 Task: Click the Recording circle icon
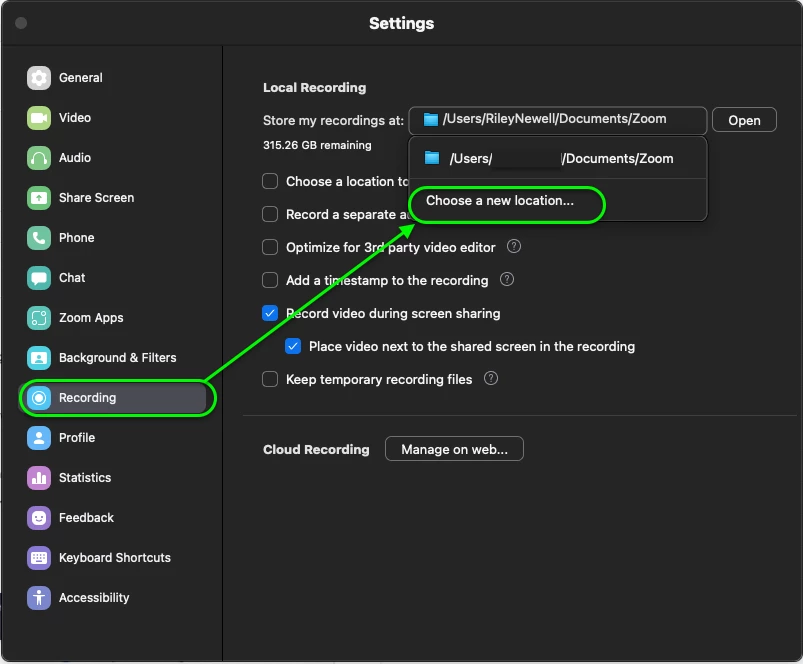[x=39, y=398]
